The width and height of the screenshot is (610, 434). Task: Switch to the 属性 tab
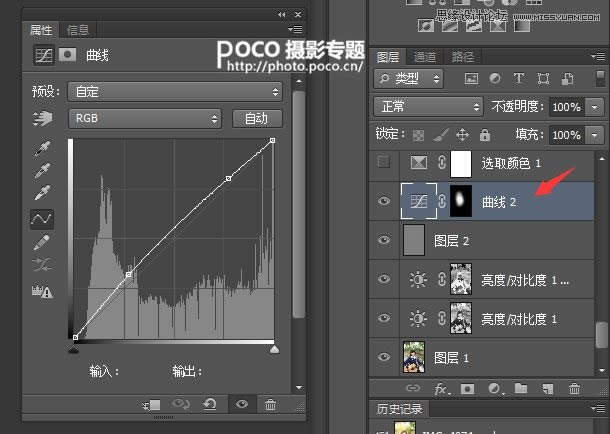point(41,30)
